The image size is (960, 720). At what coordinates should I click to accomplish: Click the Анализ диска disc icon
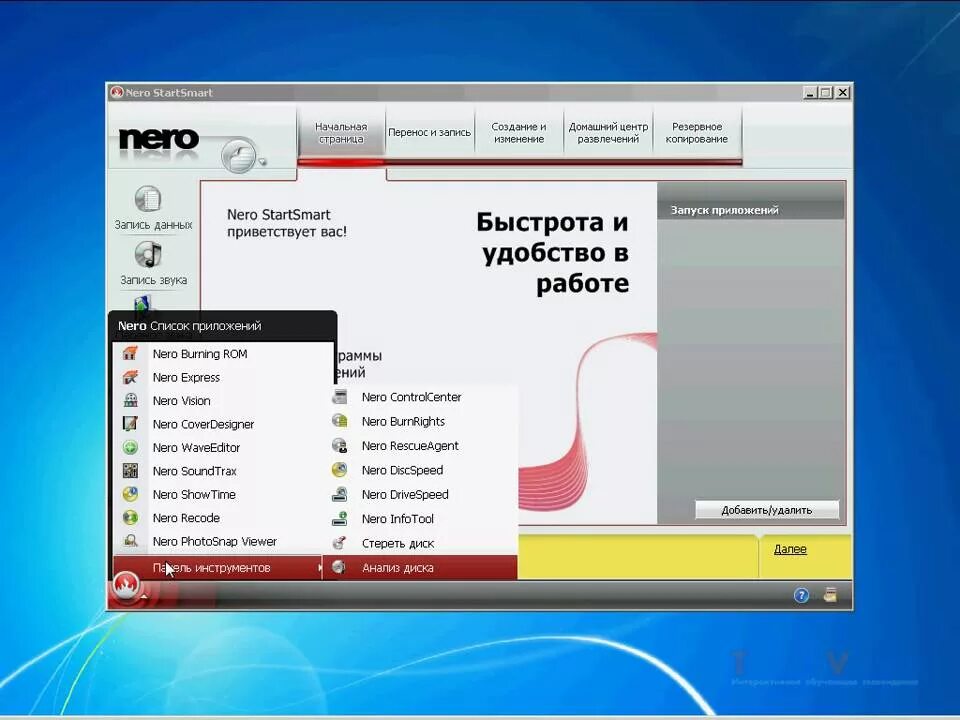click(x=339, y=568)
